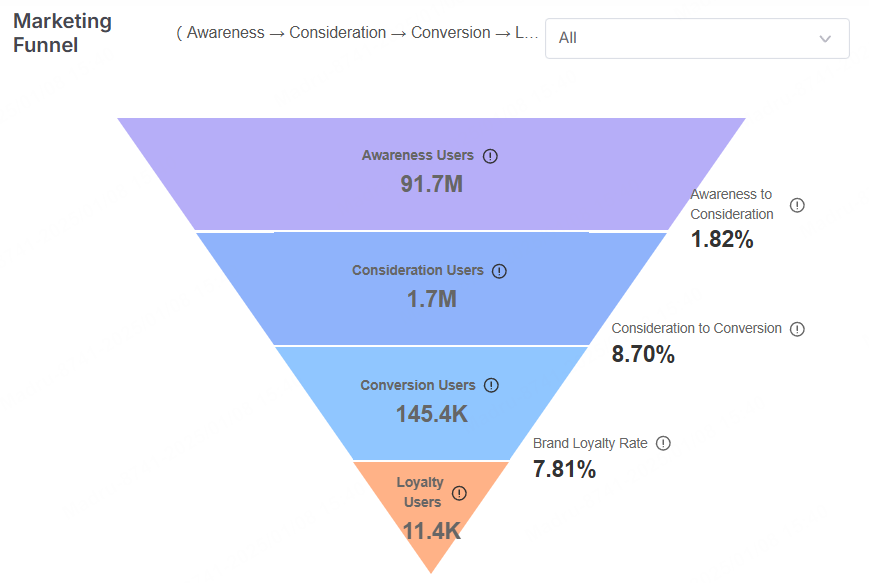This screenshot has height=583, width=869.
Task: Click the "Brand Loyalty Rate" label
Action: pyautogui.click(x=590, y=443)
